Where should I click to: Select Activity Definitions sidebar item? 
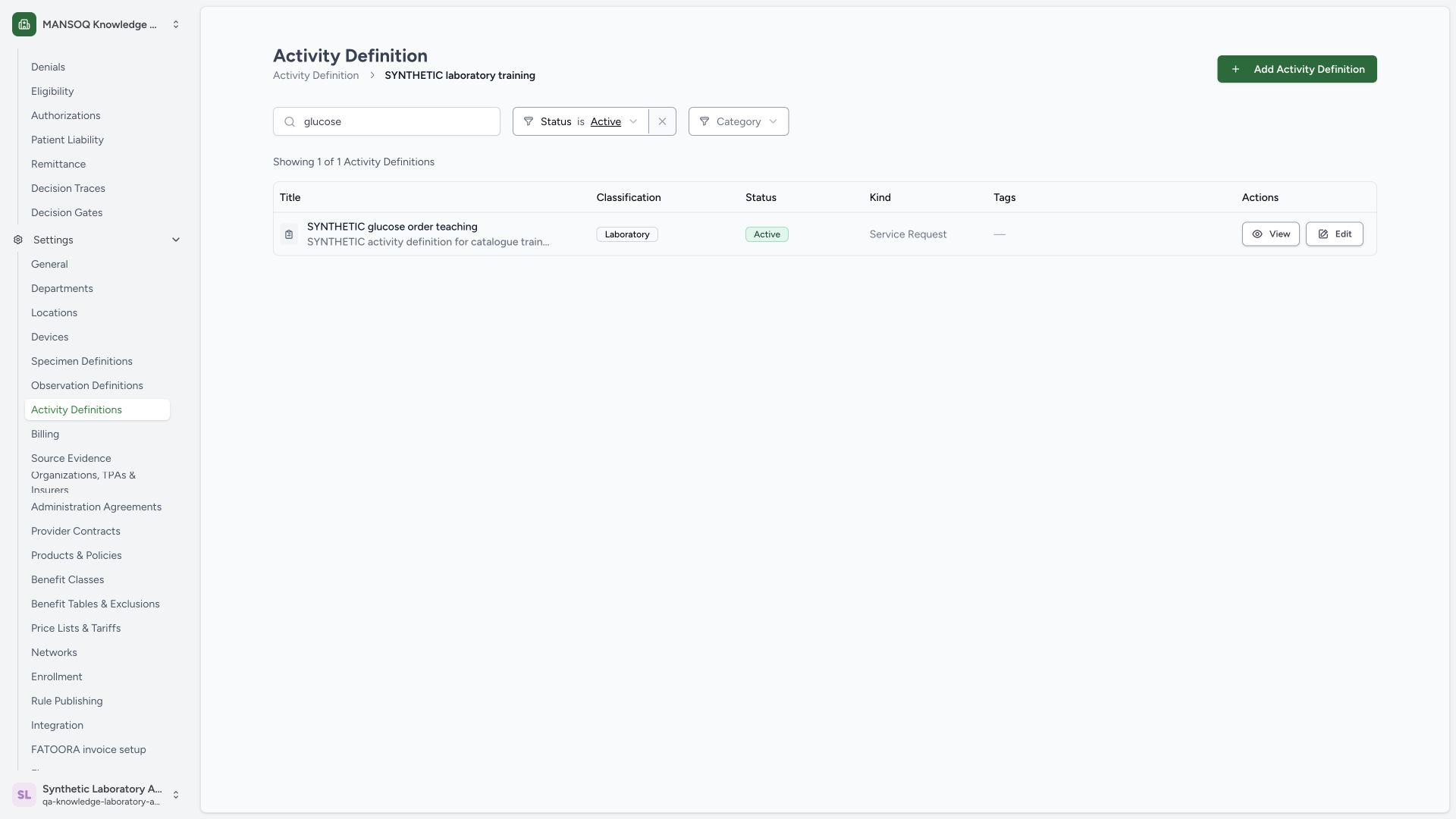(x=97, y=409)
